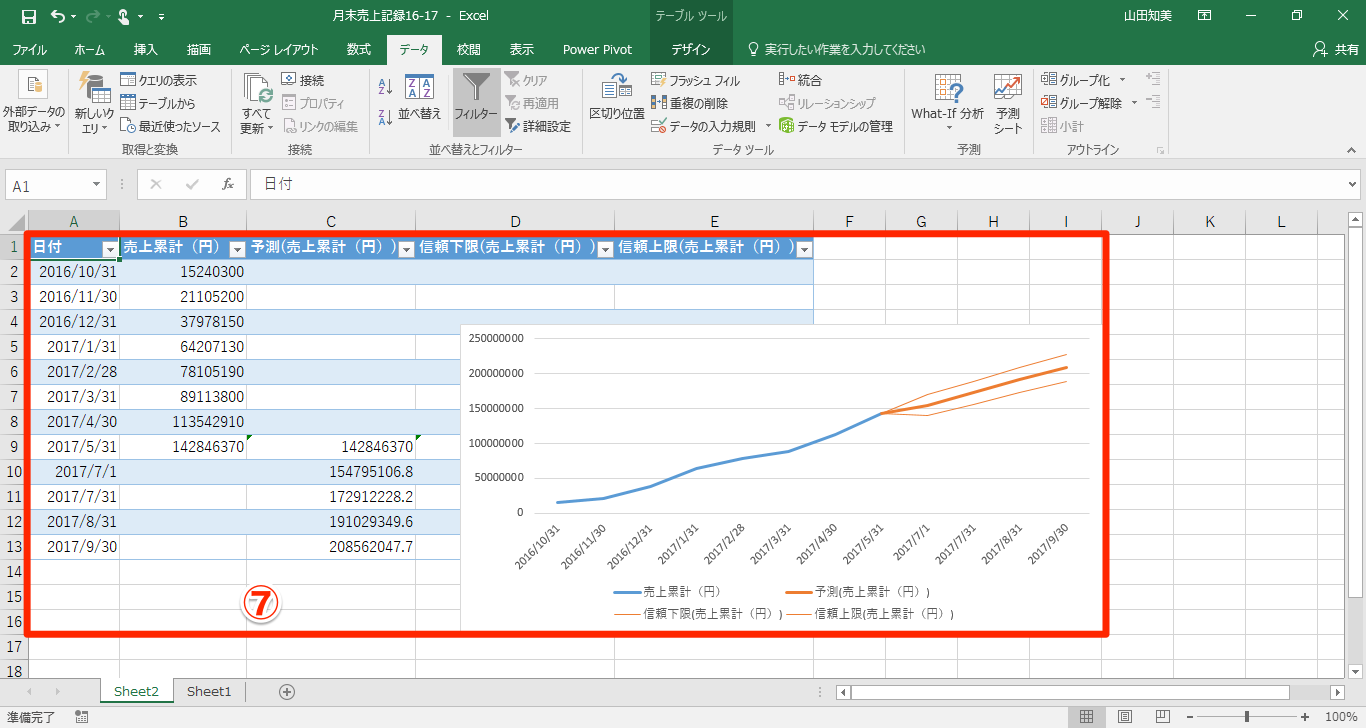The image size is (1366, 728).
Task: Open 外部データの取り込み menu
Action: (x=33, y=103)
